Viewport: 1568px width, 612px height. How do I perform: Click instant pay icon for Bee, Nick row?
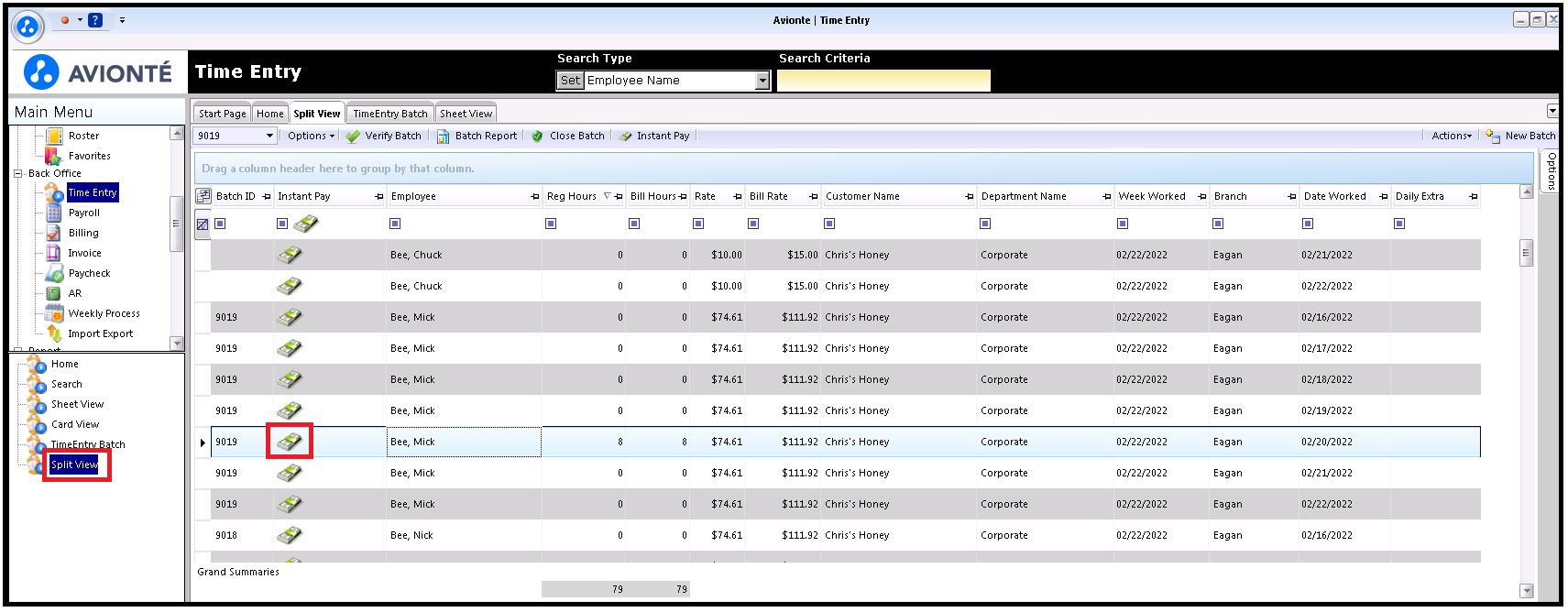[290, 535]
